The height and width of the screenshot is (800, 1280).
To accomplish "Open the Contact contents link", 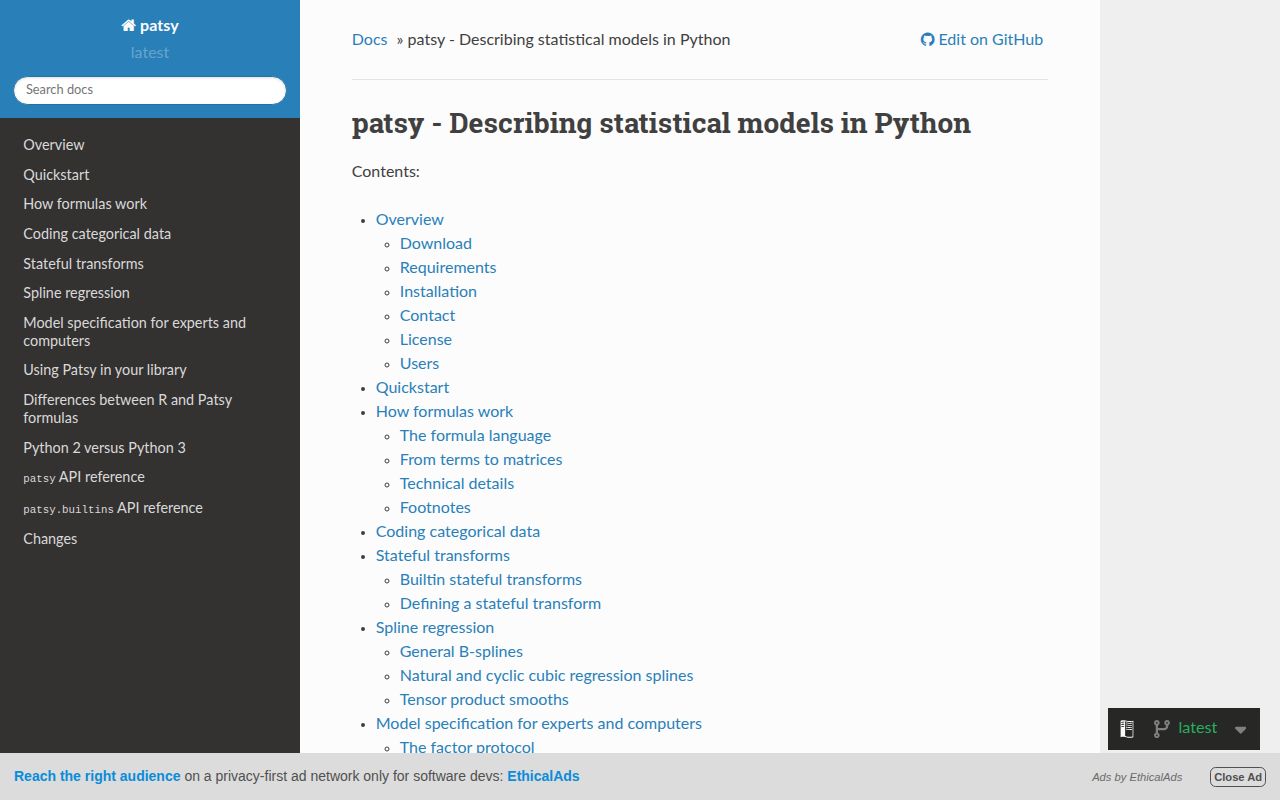I will [427, 316].
